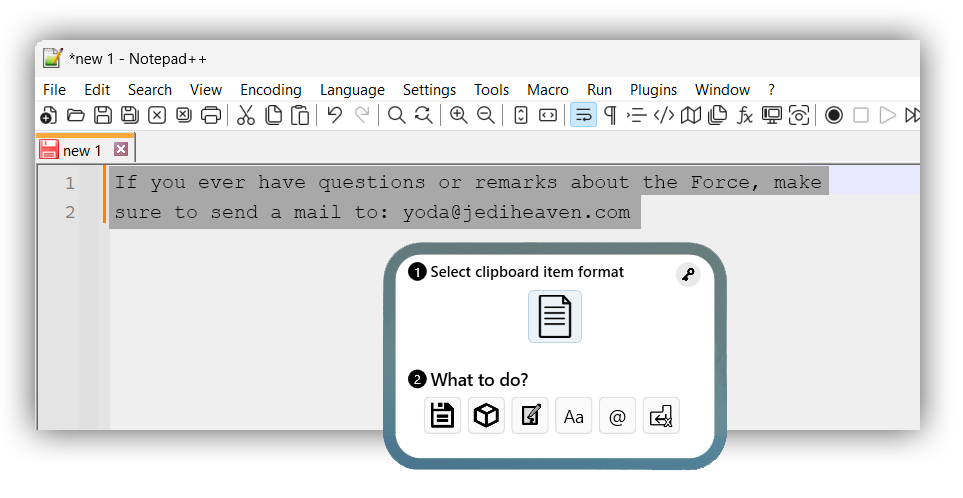Undo the last action

(335, 115)
